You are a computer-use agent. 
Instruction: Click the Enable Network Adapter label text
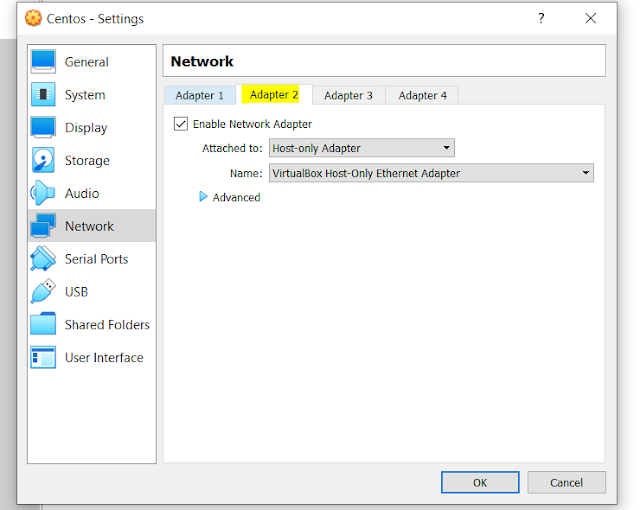(x=252, y=124)
